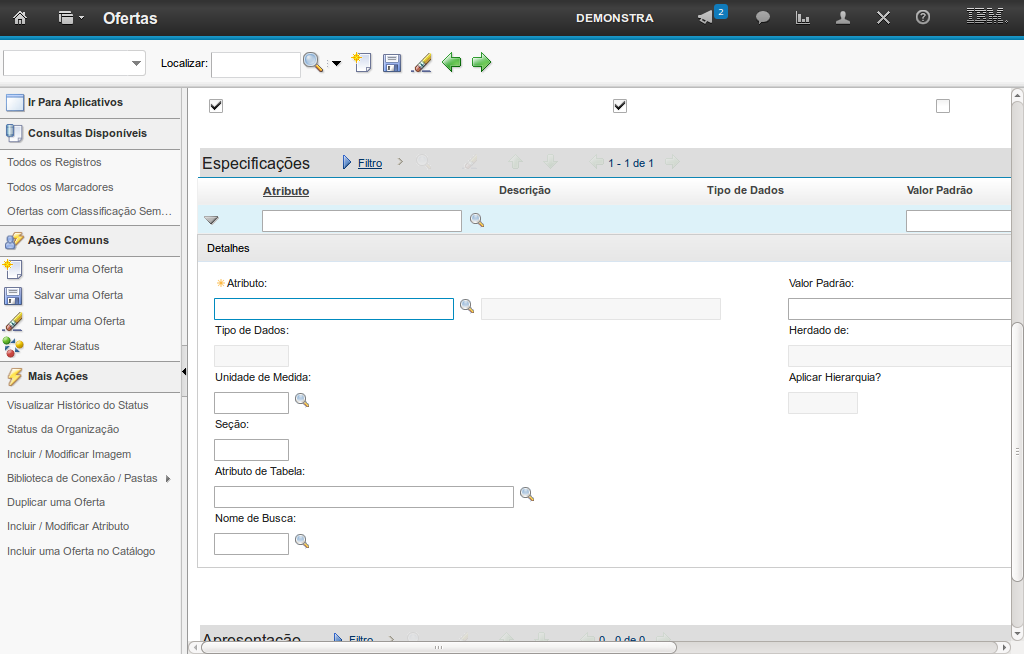Click the Filtro link in Especificações
The width and height of the screenshot is (1024, 655).
370,163
